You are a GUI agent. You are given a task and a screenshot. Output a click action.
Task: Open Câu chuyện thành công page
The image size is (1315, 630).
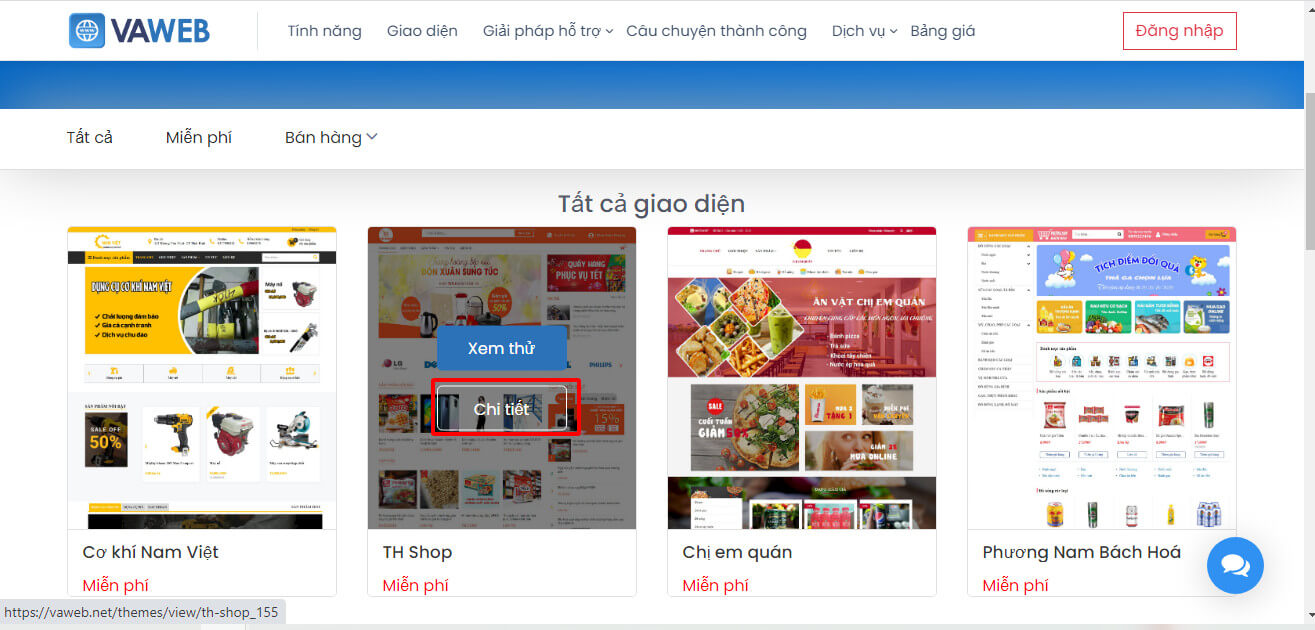click(716, 31)
